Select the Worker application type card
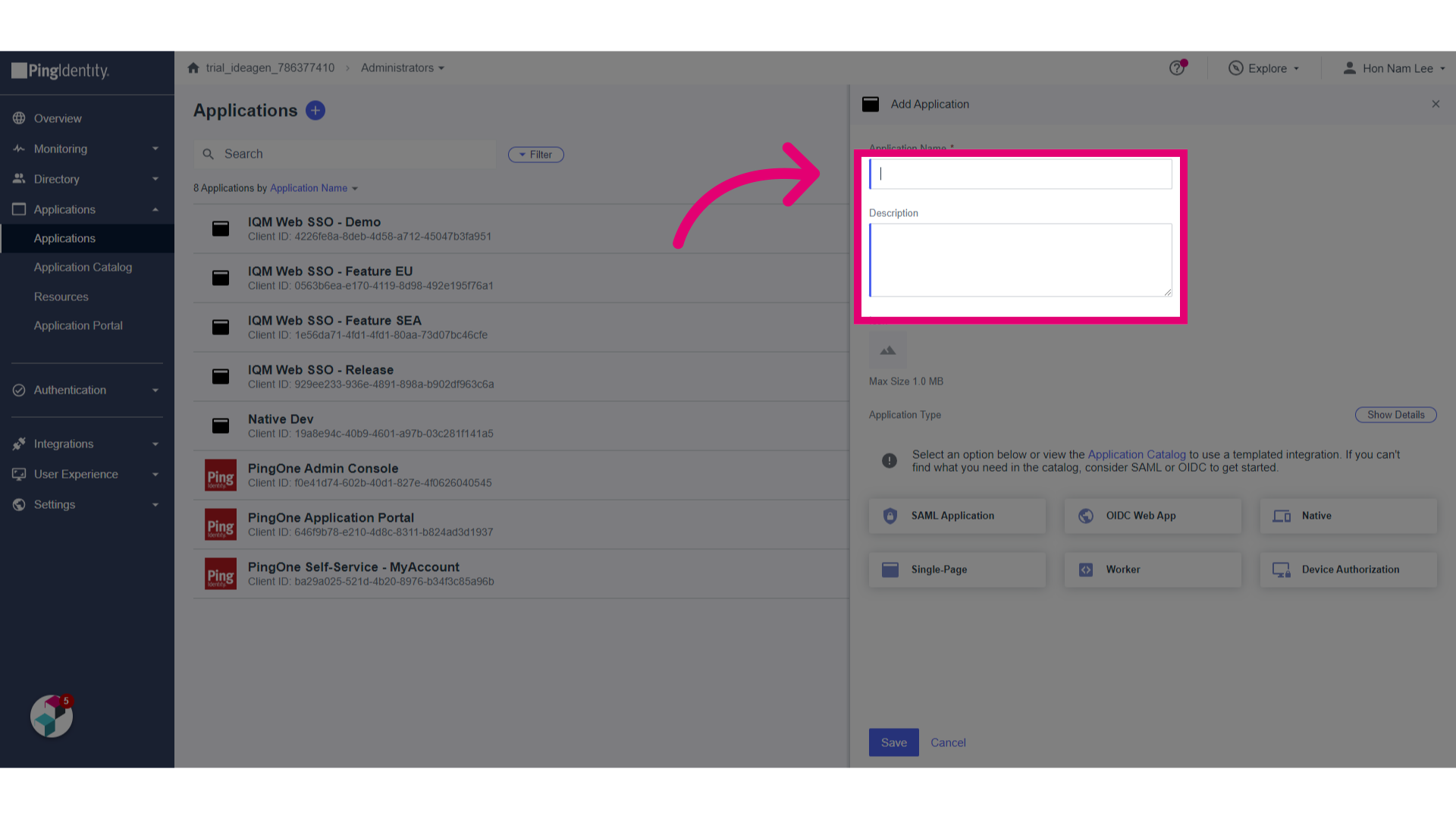Viewport: 1456px width, 819px height. point(1153,570)
